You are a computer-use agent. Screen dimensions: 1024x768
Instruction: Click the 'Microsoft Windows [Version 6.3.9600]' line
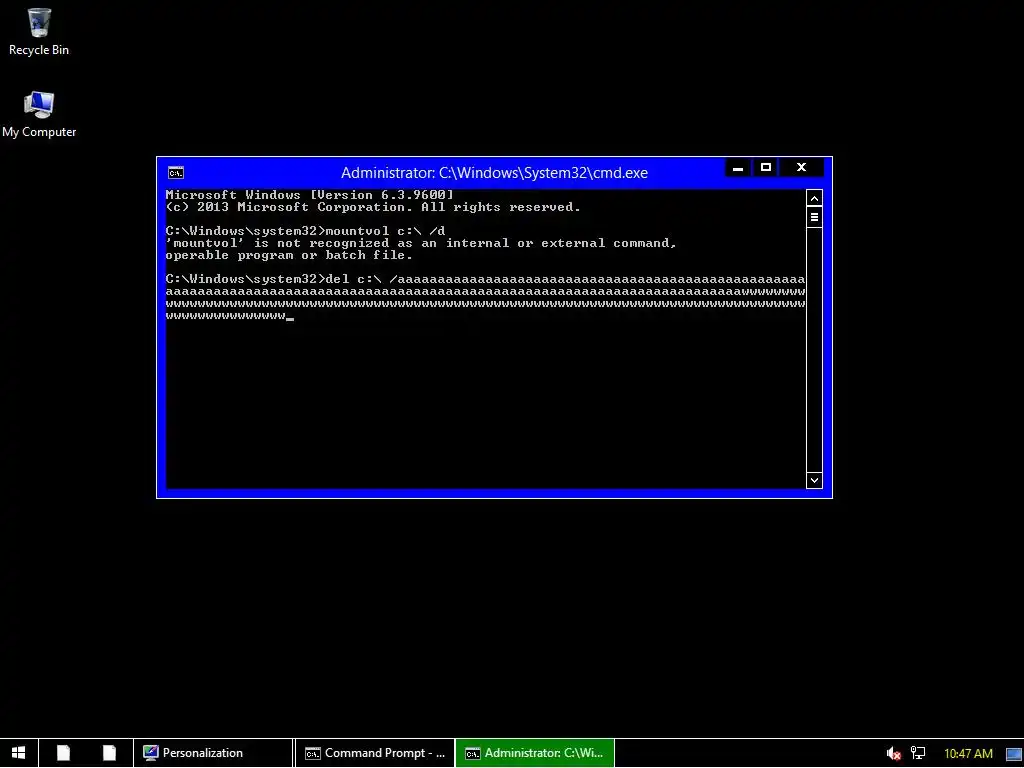310,195
